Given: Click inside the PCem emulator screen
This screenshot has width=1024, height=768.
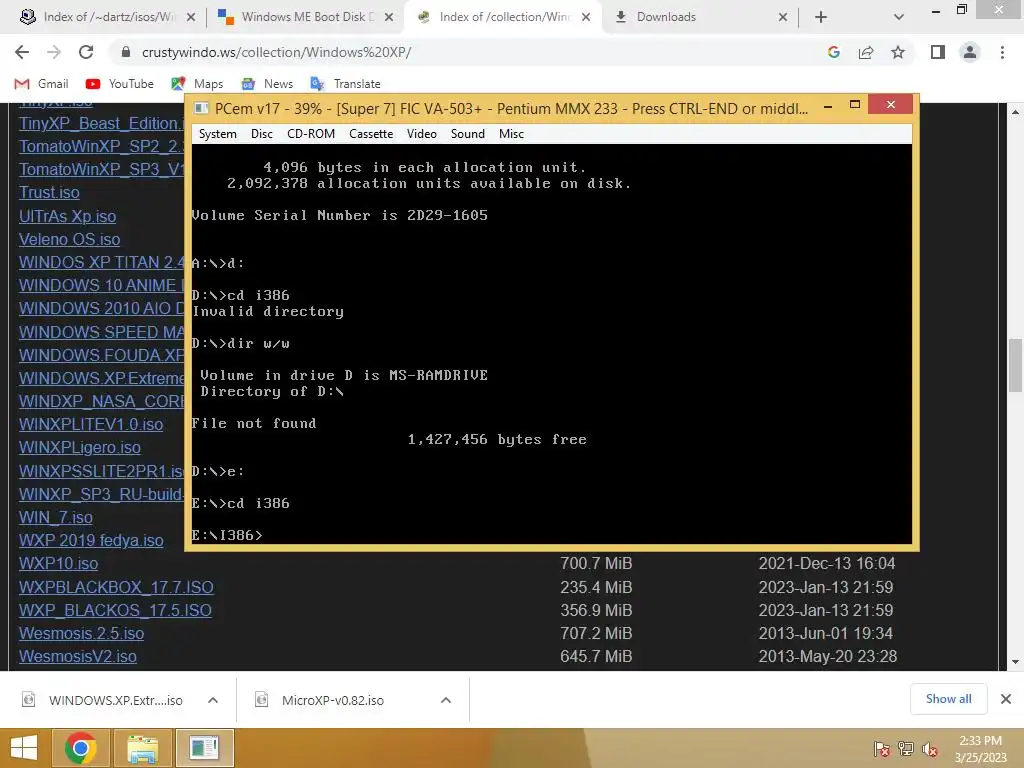Looking at the screenshot, I should coord(551,344).
